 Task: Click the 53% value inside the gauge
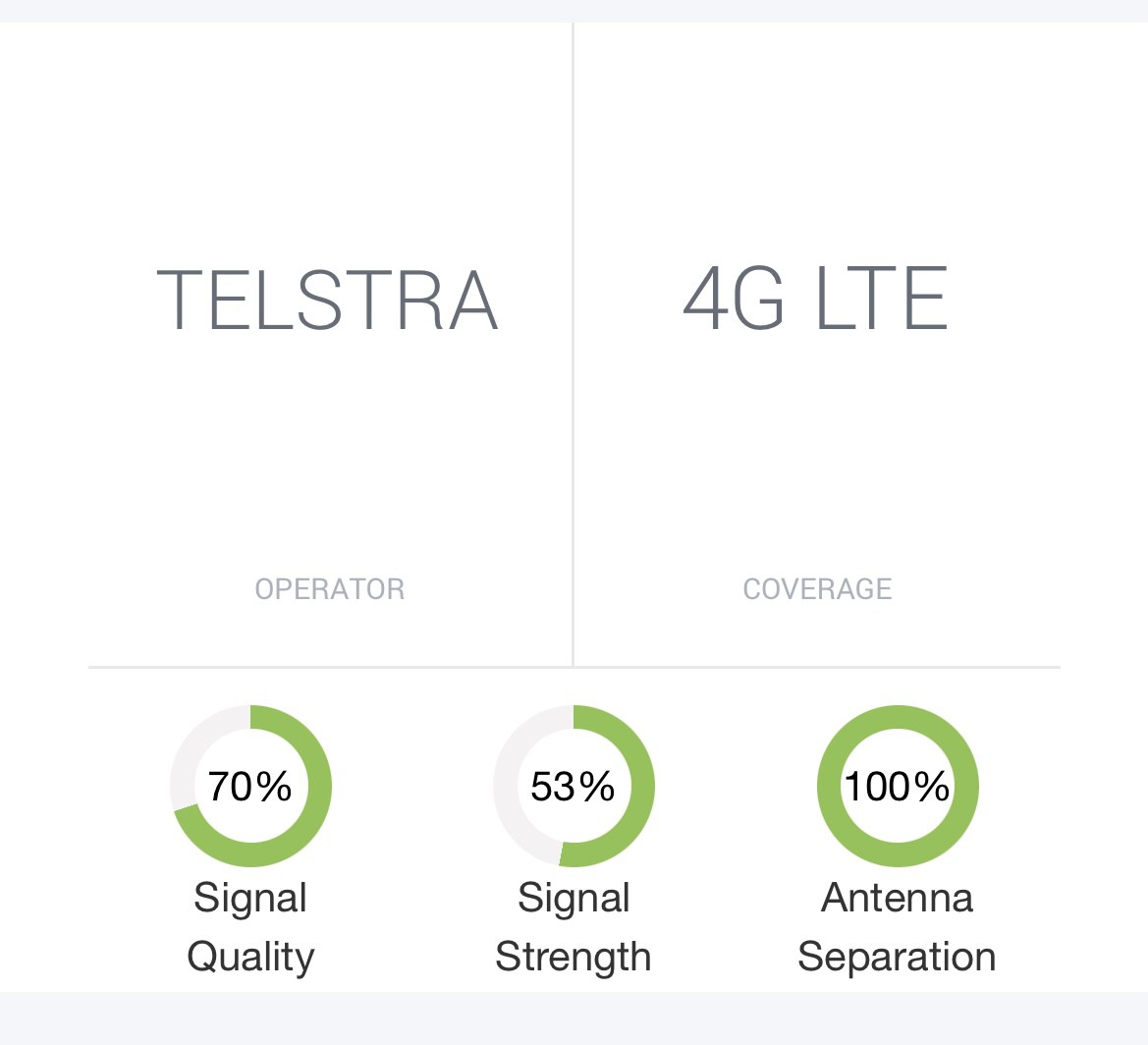coord(574,787)
